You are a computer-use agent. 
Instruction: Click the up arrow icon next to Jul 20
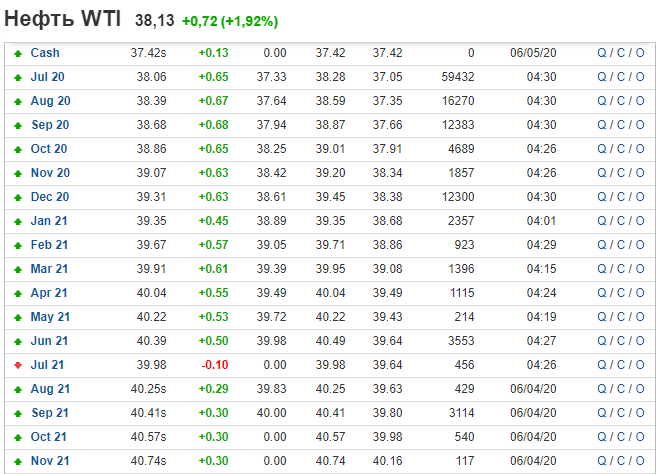click(x=18, y=77)
